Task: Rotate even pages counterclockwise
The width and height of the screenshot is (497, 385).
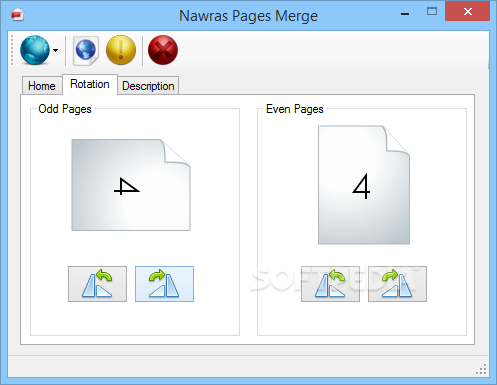Action: point(330,284)
